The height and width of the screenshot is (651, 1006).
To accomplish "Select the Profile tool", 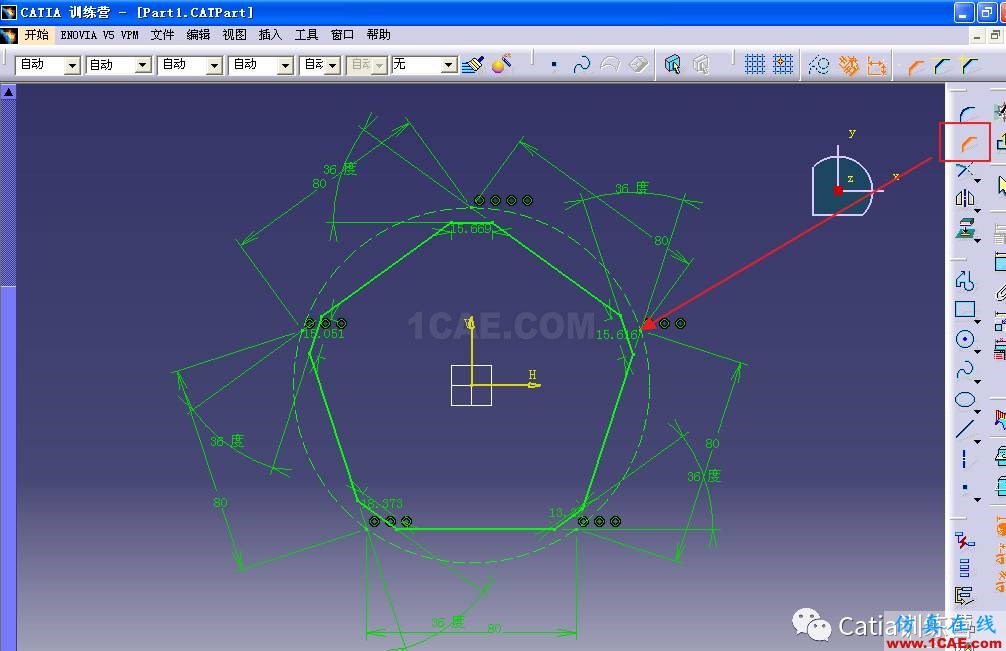I will point(964,280).
